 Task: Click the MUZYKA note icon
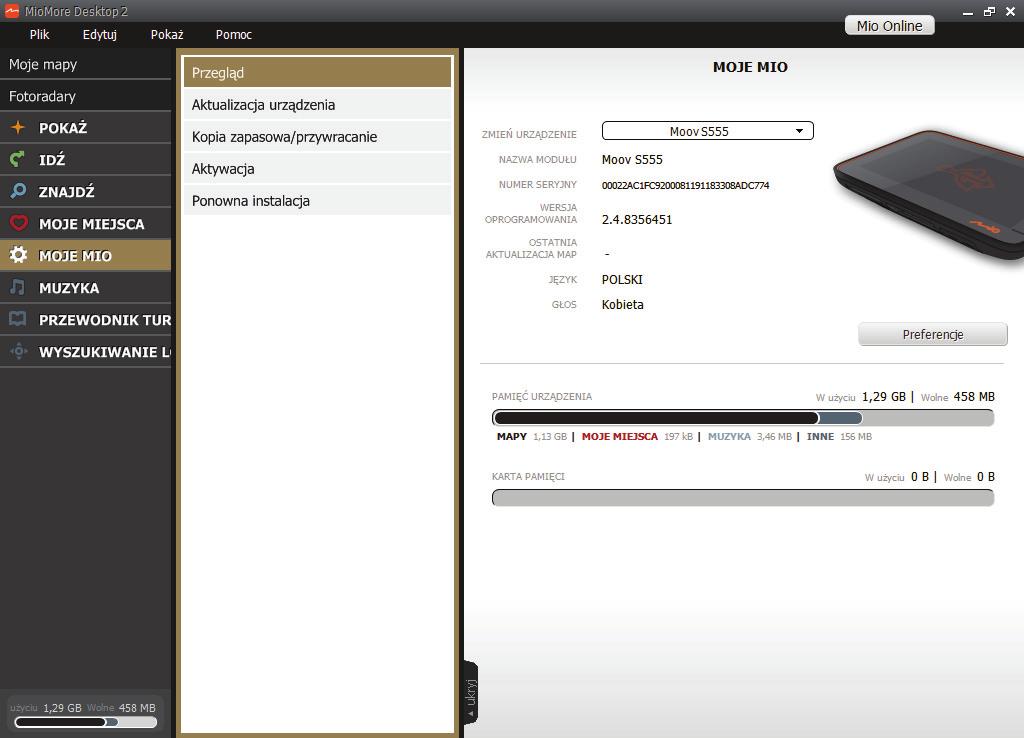point(18,287)
